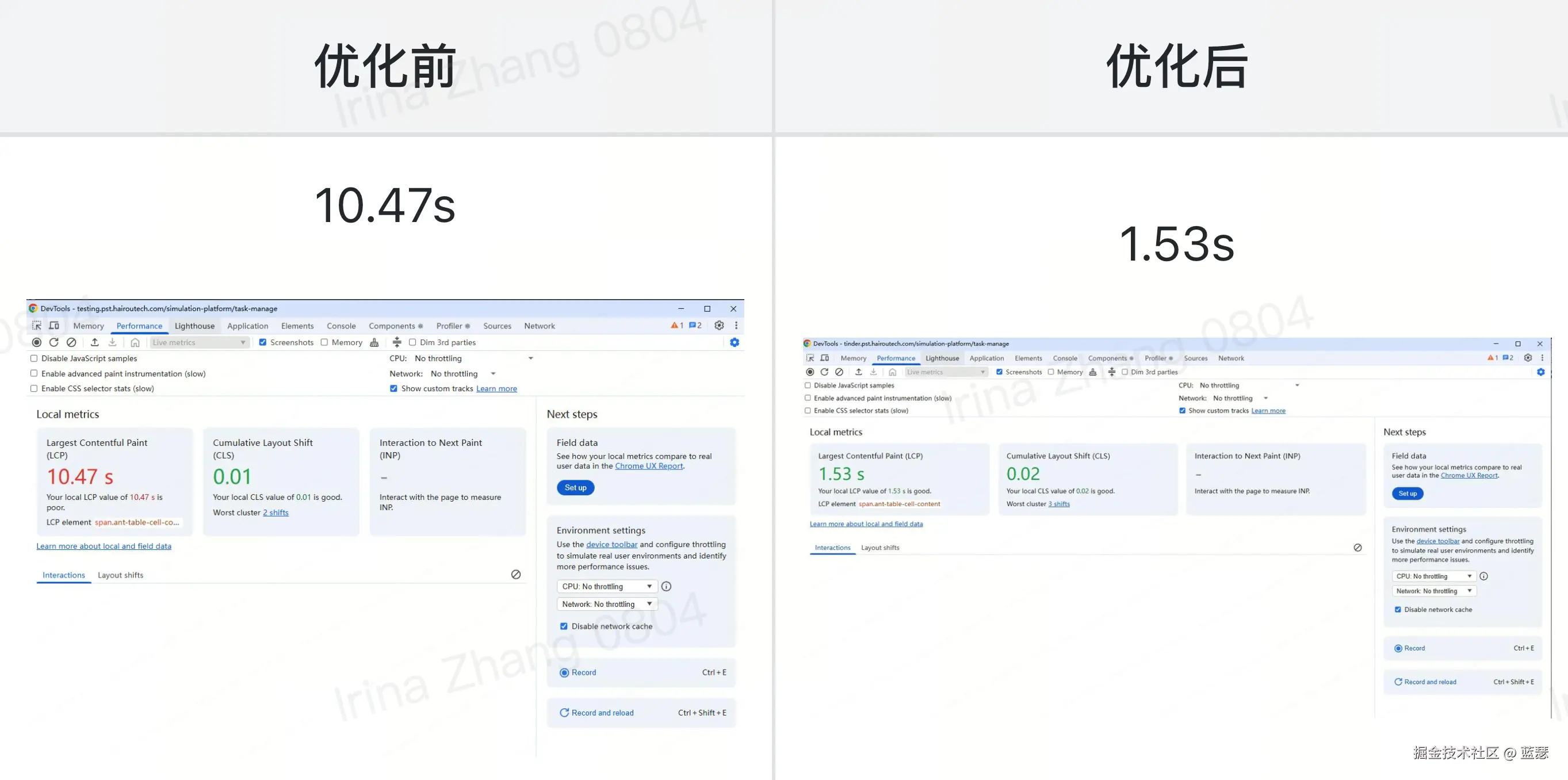Toggle Disable network cache in left Environment settings
Image resolution: width=1568 pixels, height=780 pixels.
(564, 626)
